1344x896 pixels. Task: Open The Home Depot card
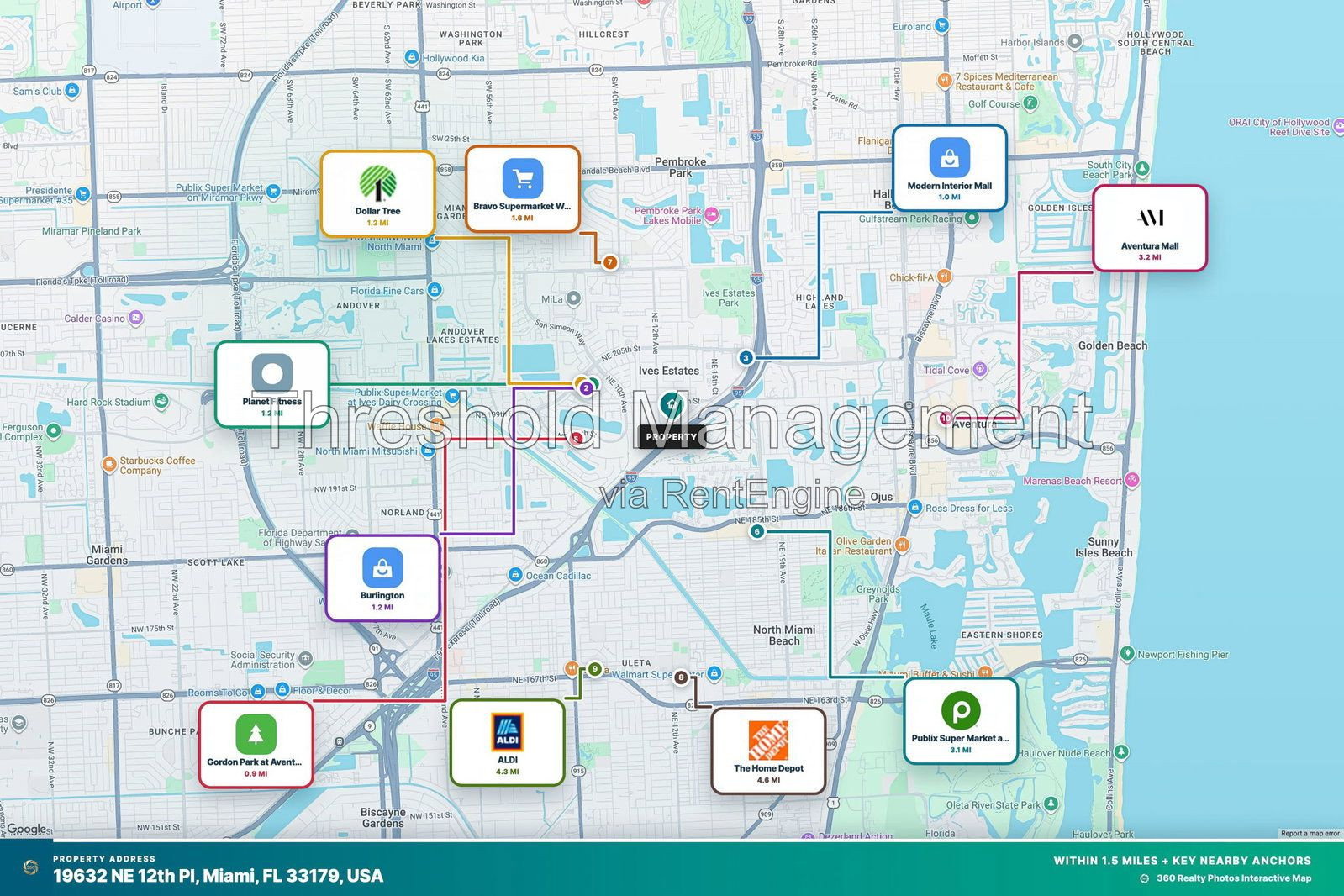tap(768, 751)
